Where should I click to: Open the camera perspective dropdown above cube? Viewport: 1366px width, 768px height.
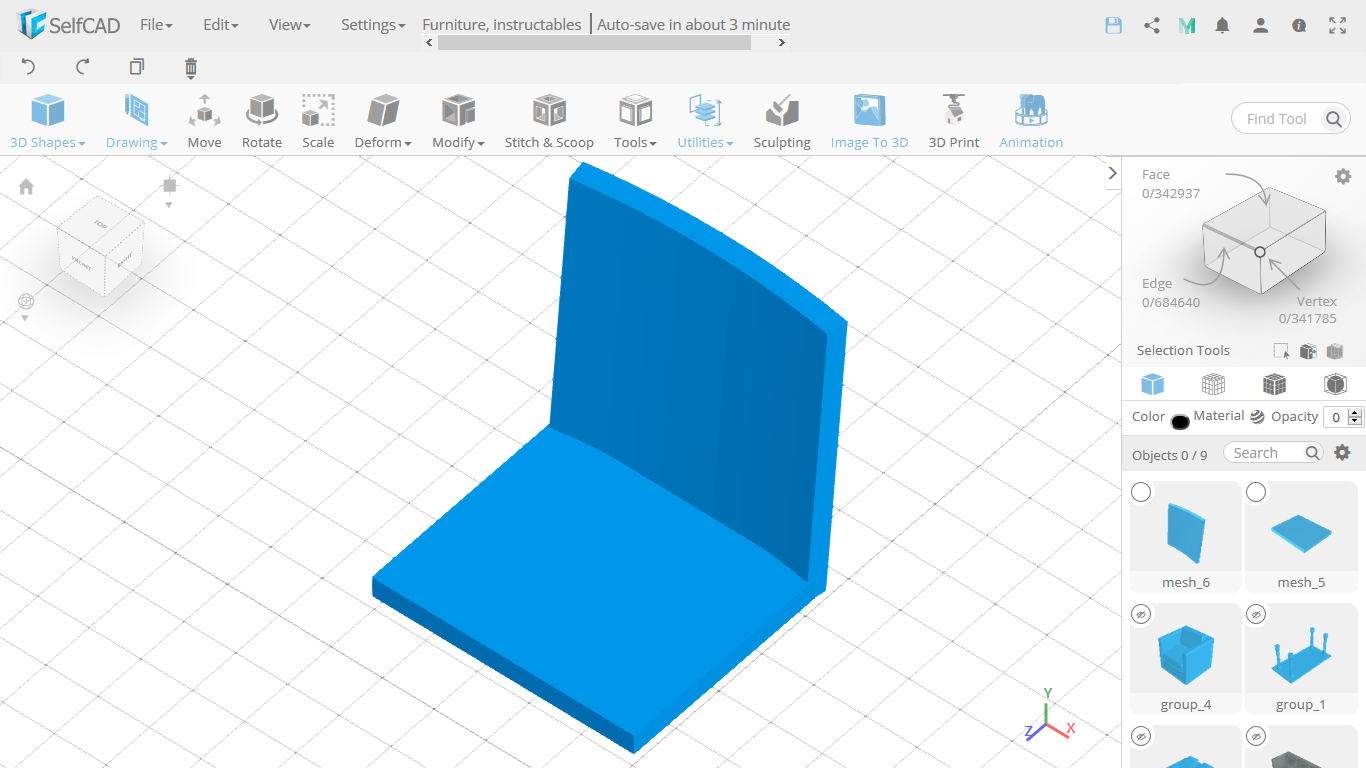click(169, 192)
